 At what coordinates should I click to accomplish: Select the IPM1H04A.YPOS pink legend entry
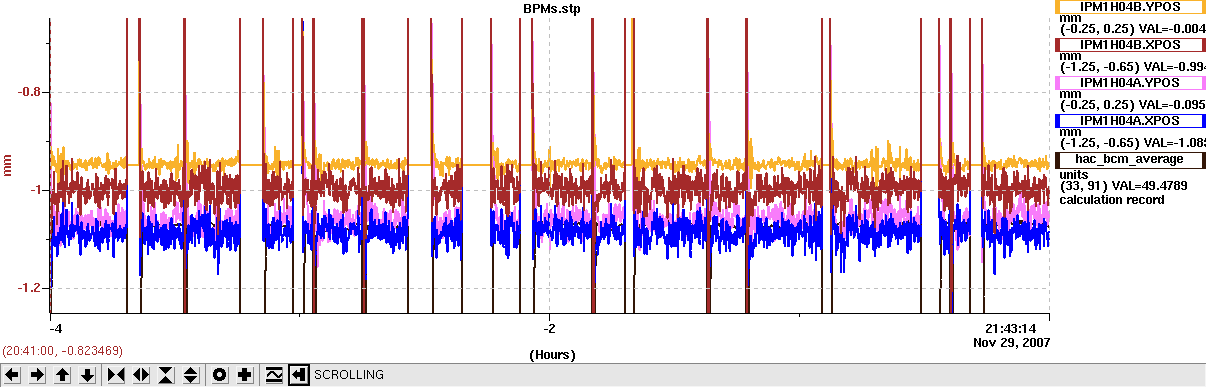tap(1130, 82)
